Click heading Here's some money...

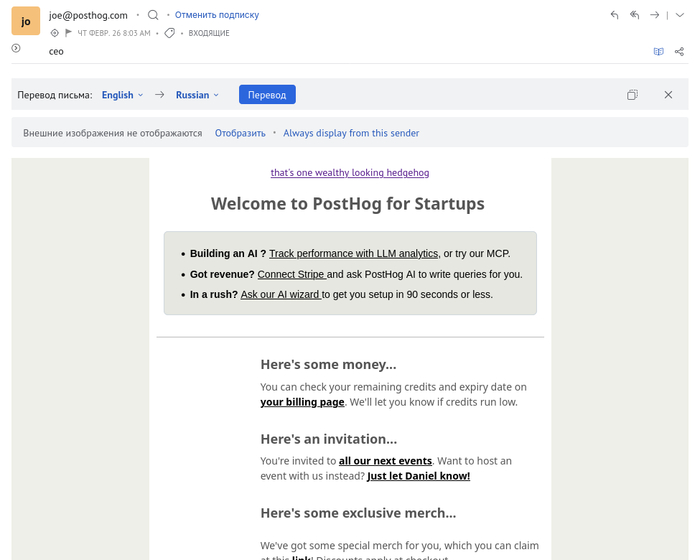click(328, 364)
